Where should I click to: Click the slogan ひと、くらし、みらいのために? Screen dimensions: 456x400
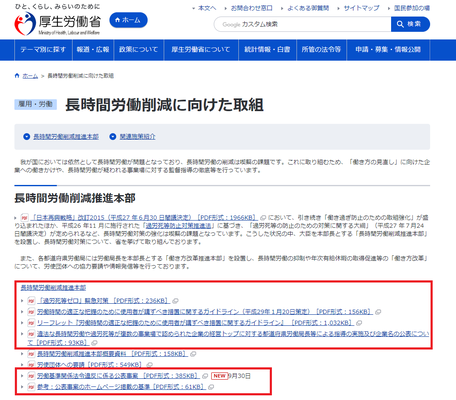[57, 6]
